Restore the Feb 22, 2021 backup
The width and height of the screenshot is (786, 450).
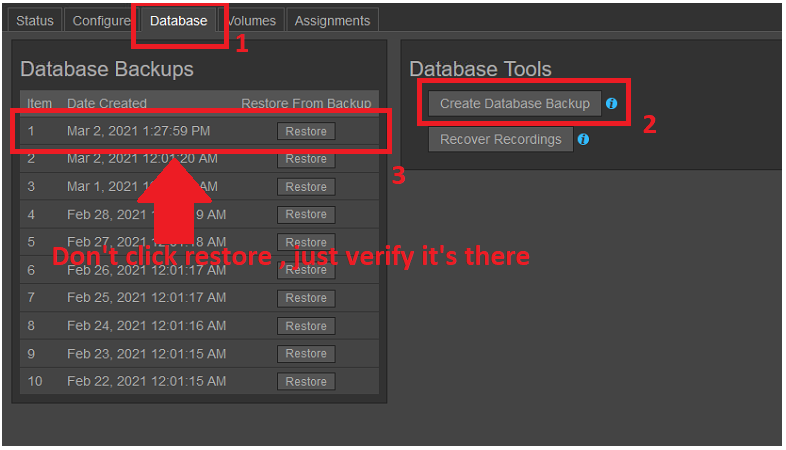point(306,381)
